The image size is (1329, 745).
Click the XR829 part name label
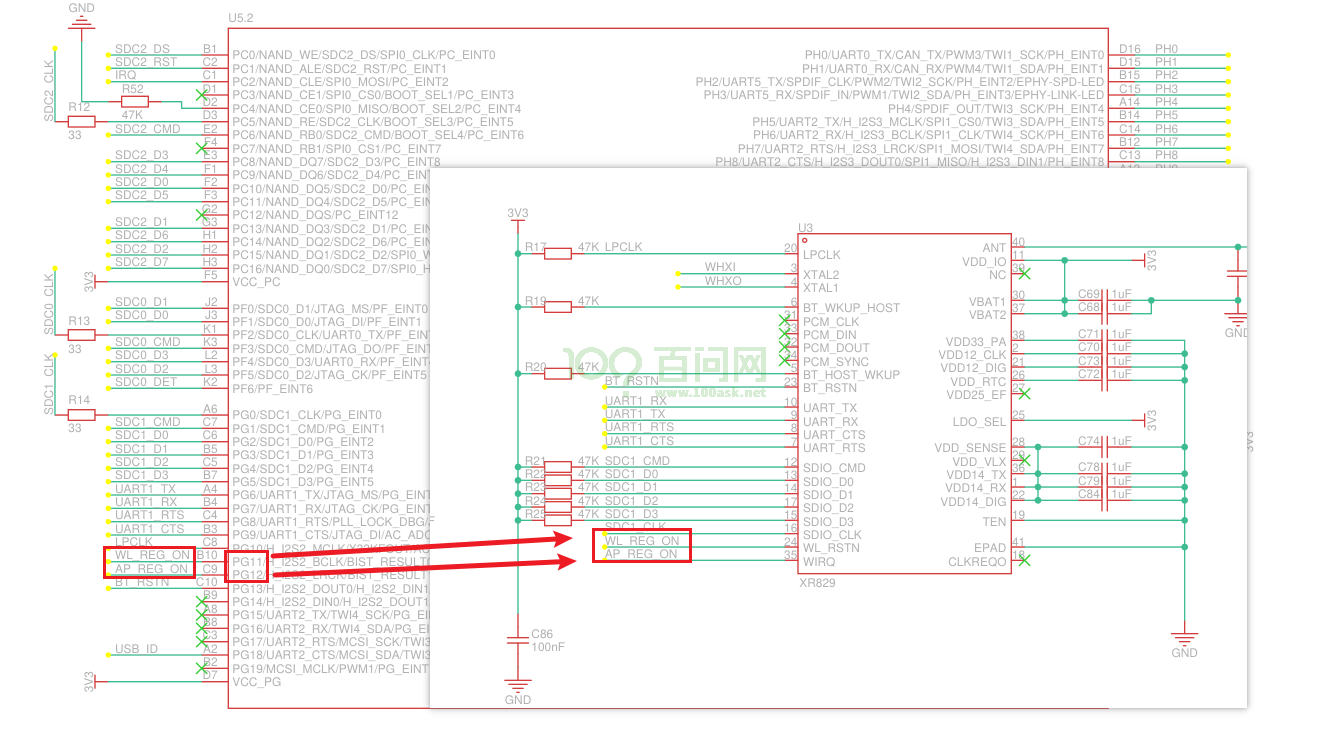[818, 582]
